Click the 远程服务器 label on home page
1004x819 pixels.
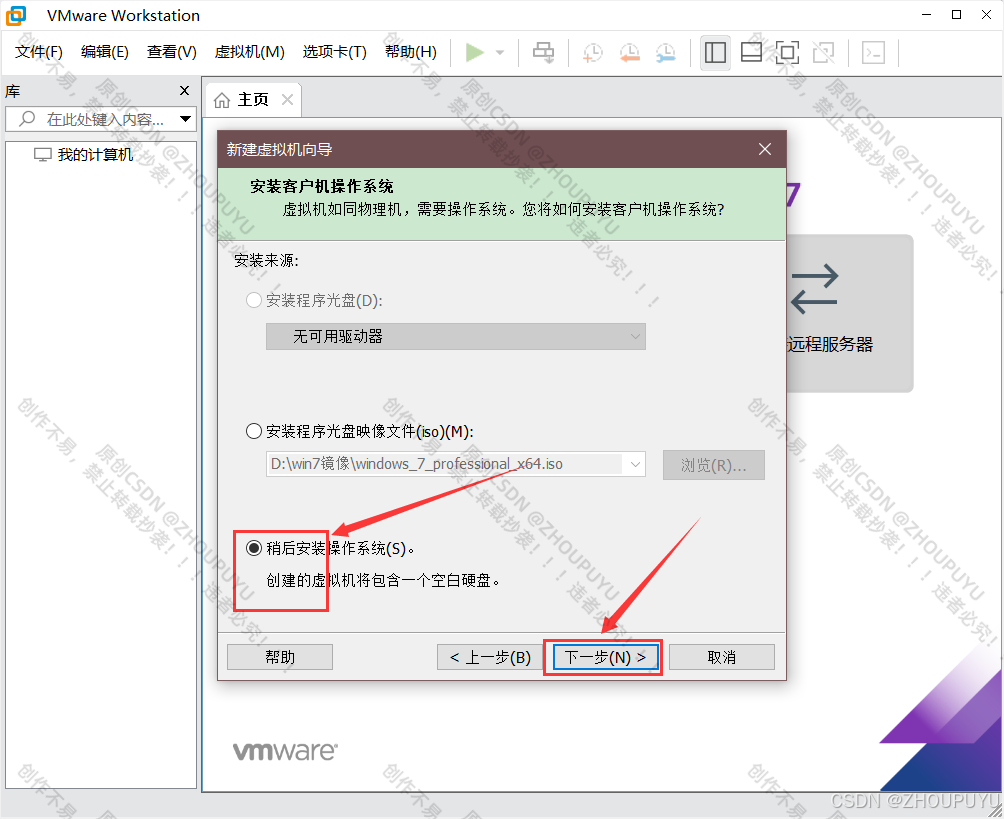[x=830, y=345]
